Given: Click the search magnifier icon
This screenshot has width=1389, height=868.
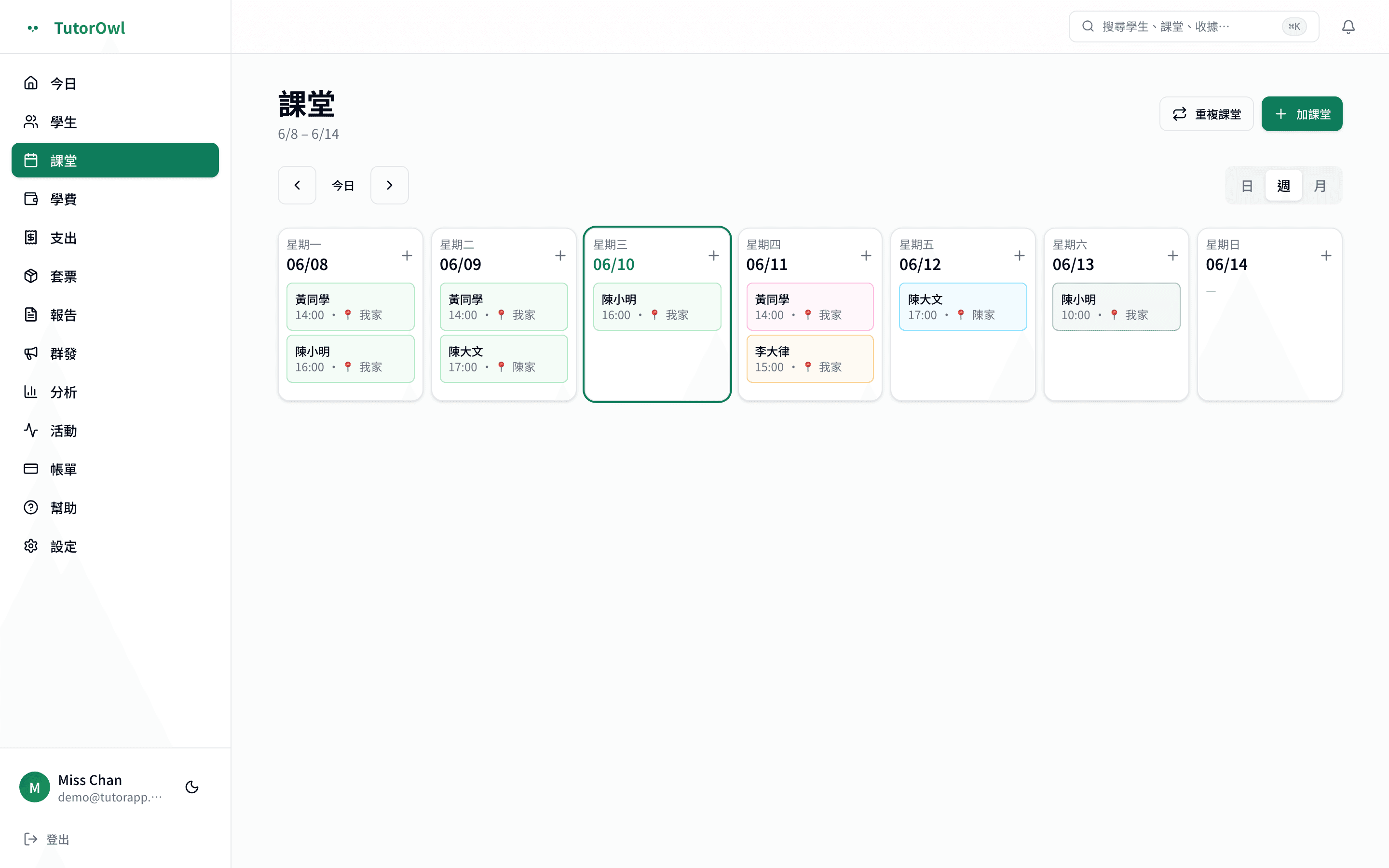Looking at the screenshot, I should tap(1088, 27).
